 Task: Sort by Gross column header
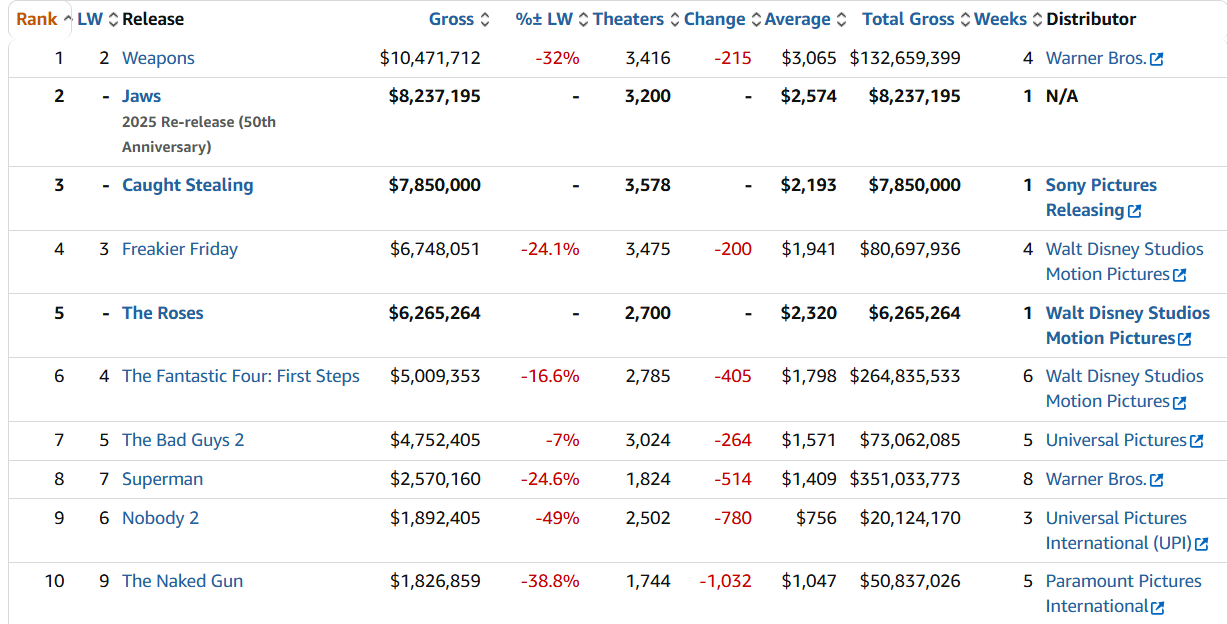[451, 19]
